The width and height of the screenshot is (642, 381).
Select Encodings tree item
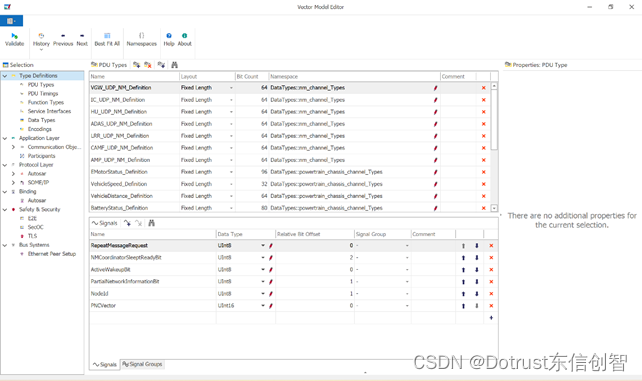[x=39, y=129]
